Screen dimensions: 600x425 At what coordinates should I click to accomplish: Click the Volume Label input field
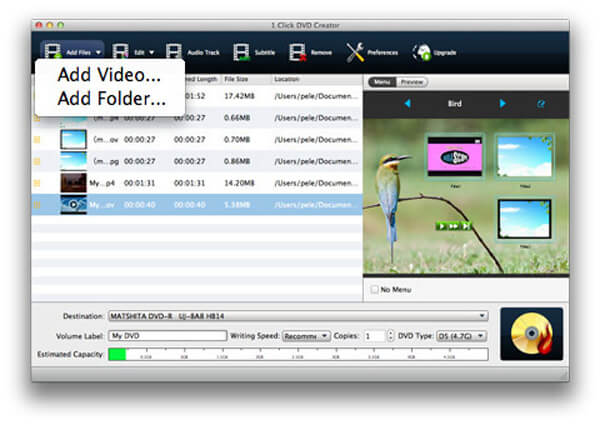(x=168, y=336)
